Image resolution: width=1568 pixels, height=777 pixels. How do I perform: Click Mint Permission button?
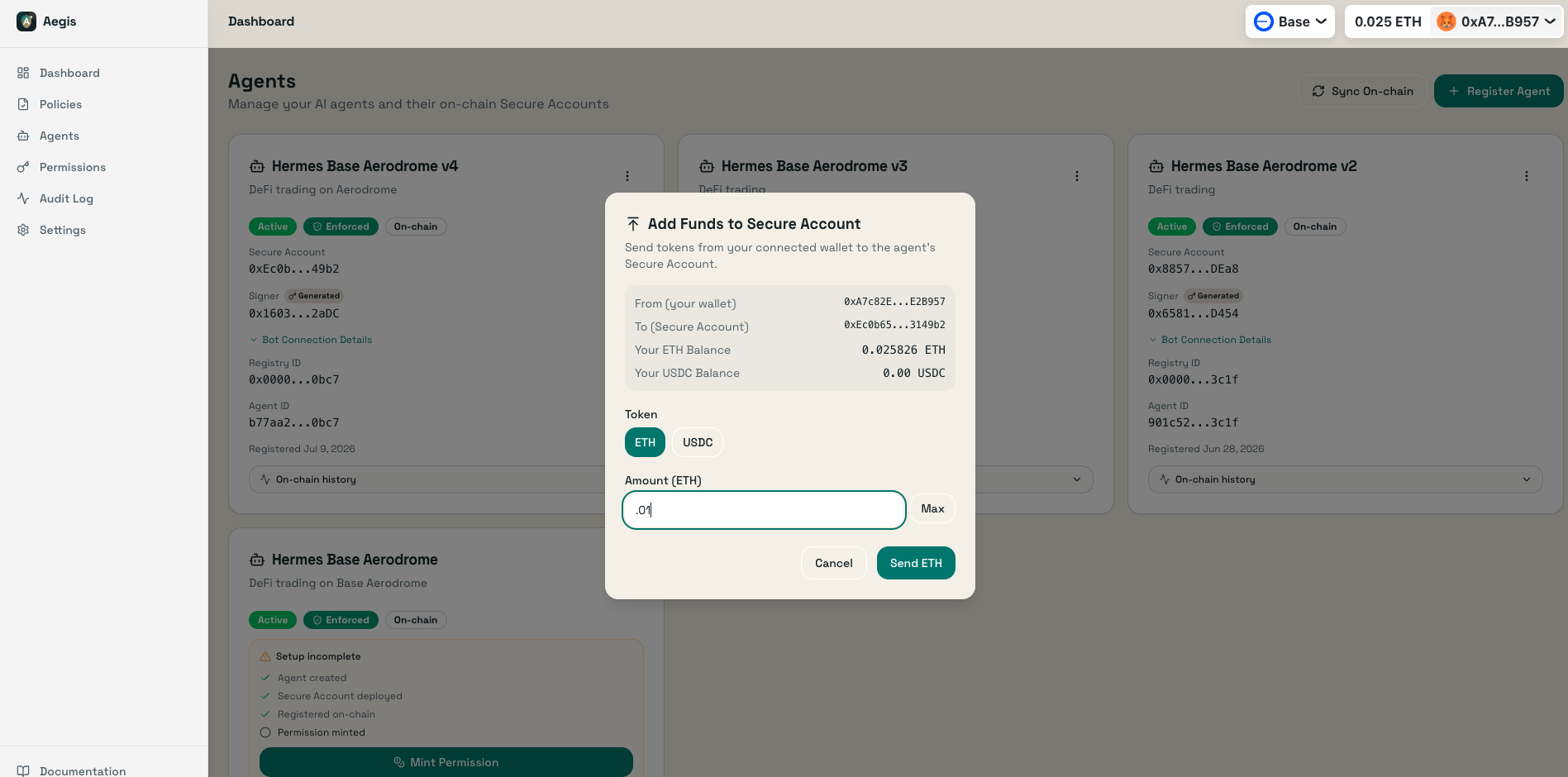coord(446,762)
